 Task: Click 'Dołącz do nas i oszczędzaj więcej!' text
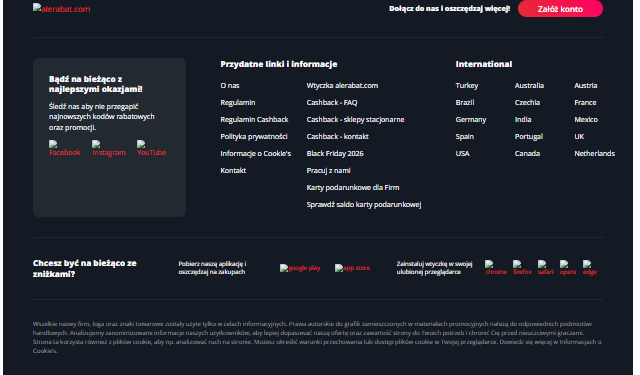click(449, 9)
